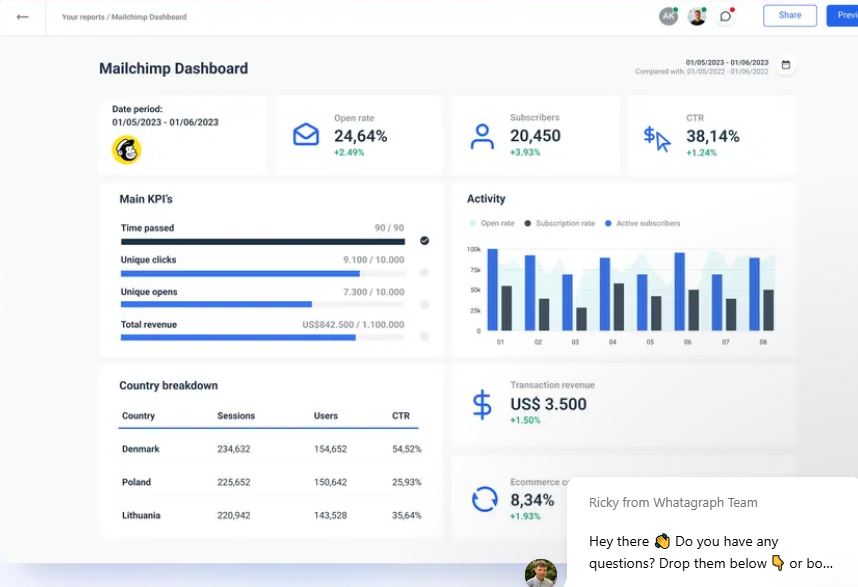This screenshot has width=858, height=587.
Task: Select the Poland table row
Action: (x=271, y=482)
